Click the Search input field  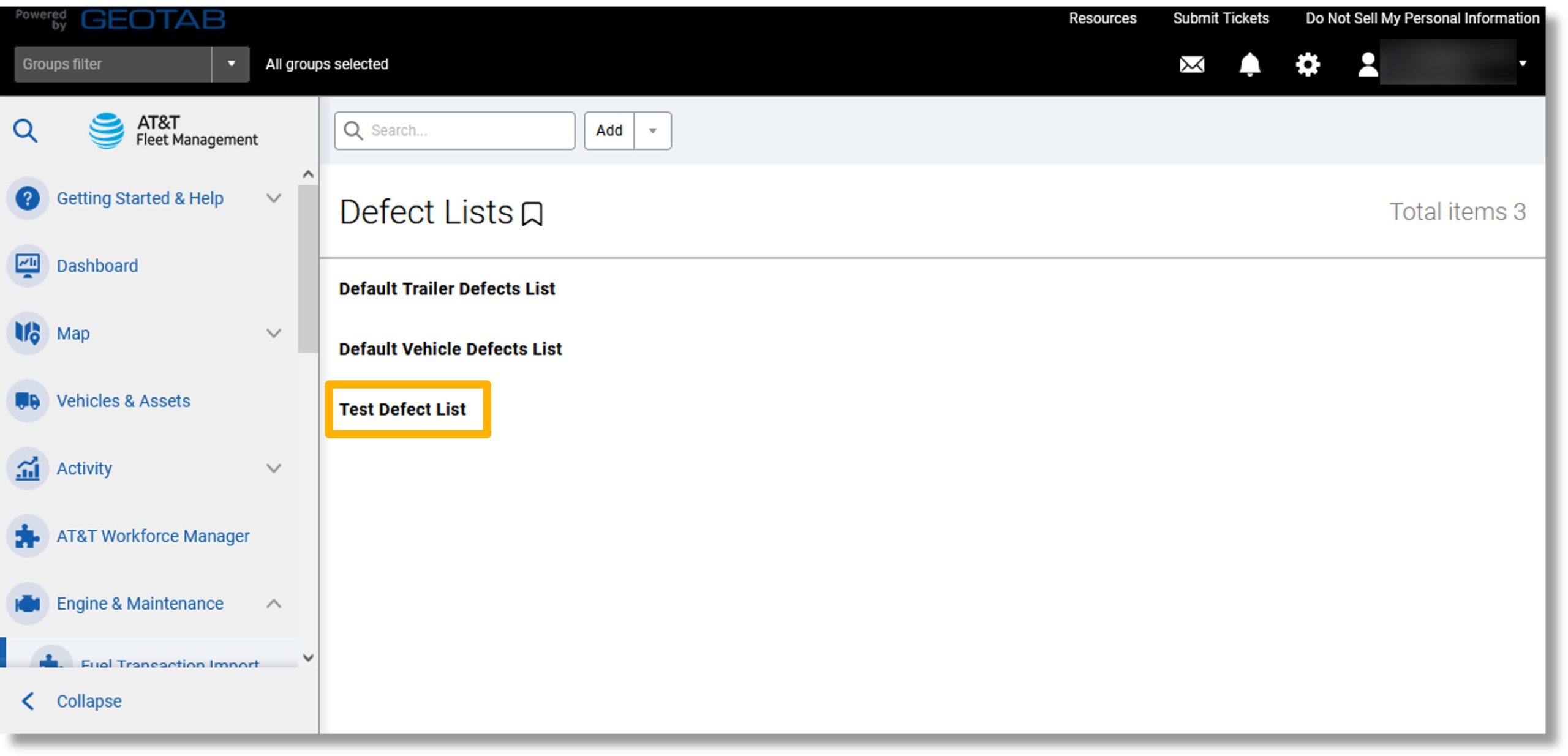click(454, 130)
